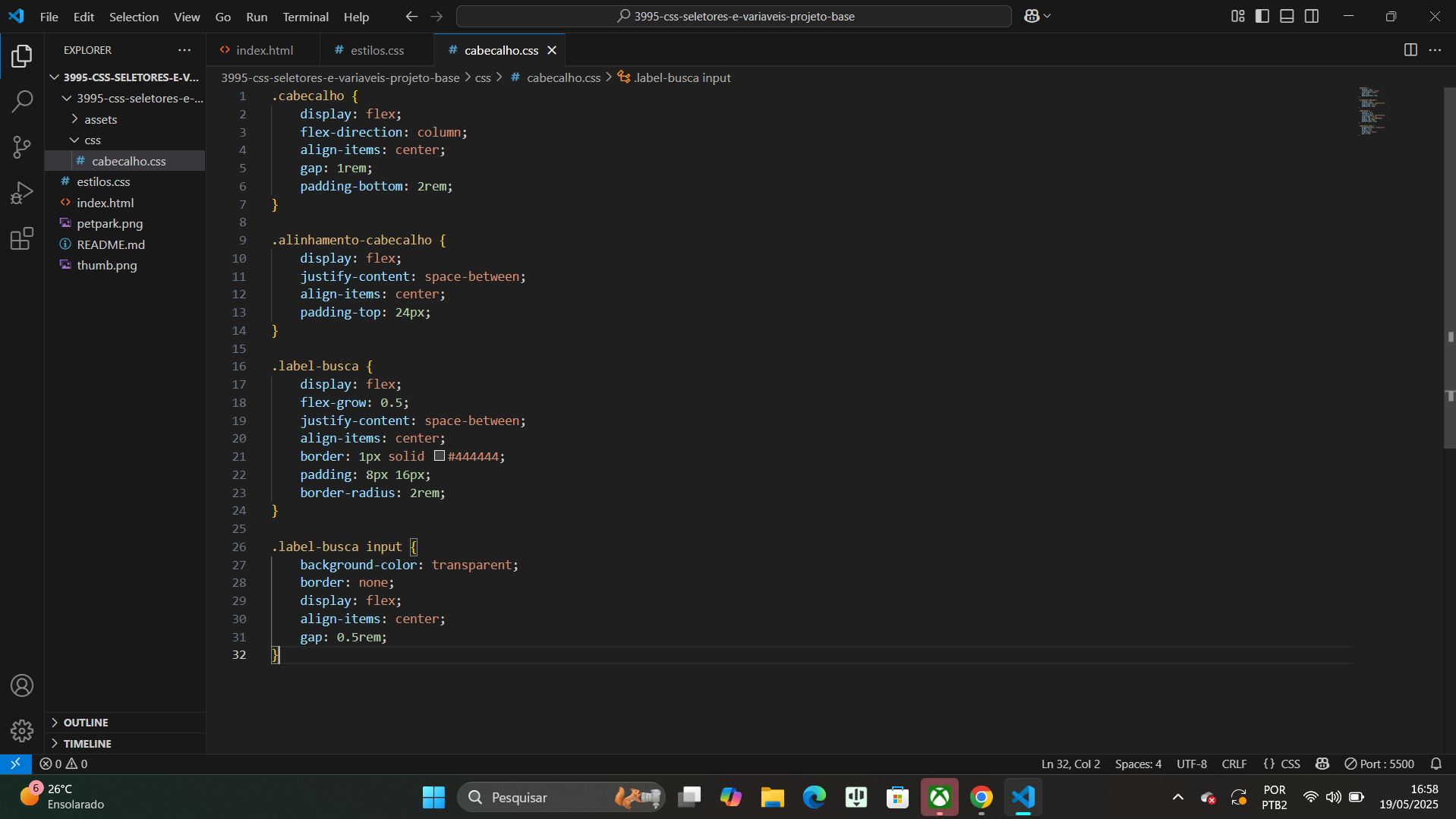Open the Extensions view
The image size is (1456, 819).
click(x=22, y=239)
